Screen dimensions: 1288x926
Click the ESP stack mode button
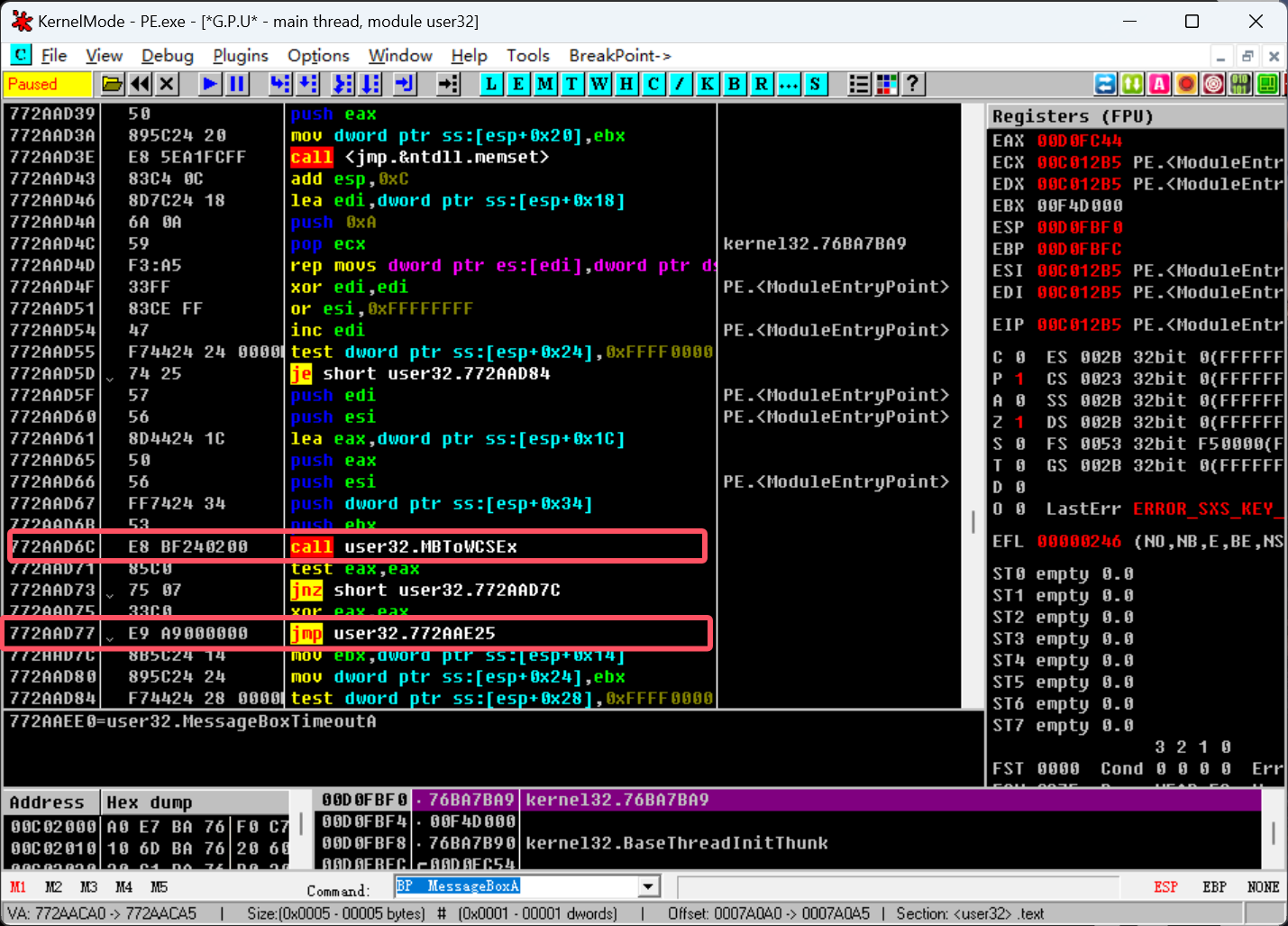click(1165, 887)
